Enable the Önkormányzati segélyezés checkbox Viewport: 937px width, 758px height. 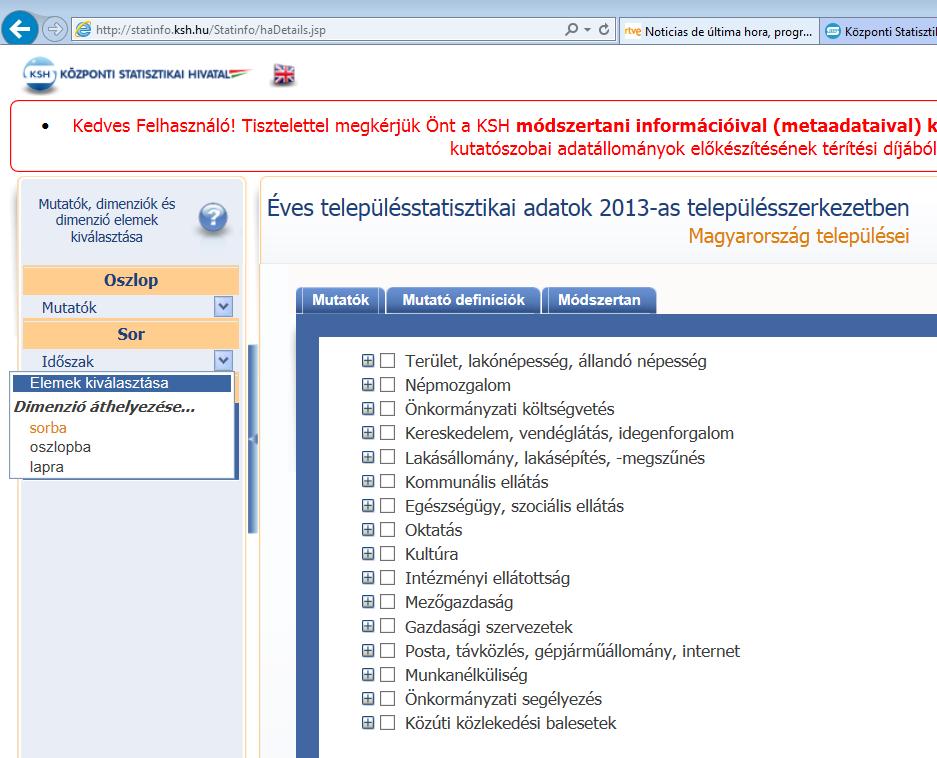click(x=388, y=699)
